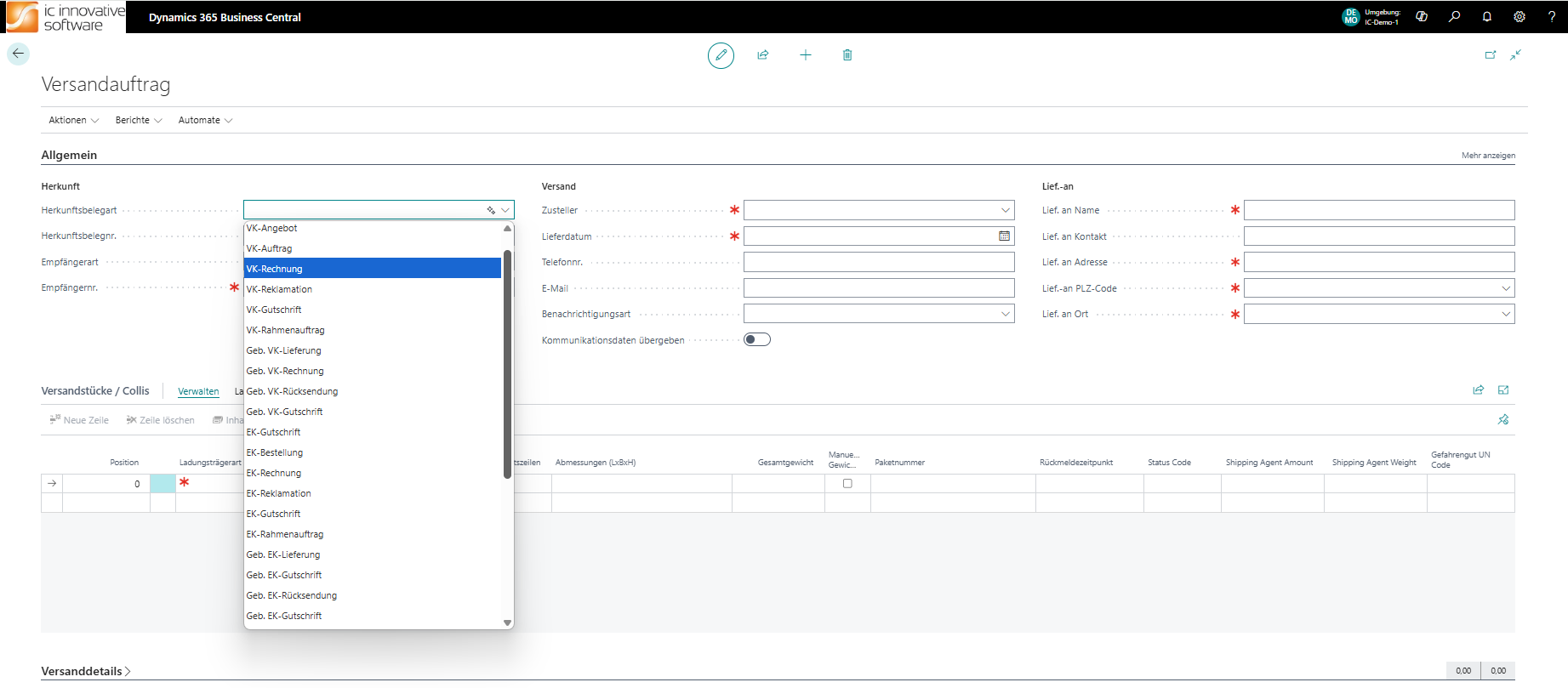Open the notifications bell
The width and height of the screenshot is (1568, 688).
pyautogui.click(x=1486, y=17)
